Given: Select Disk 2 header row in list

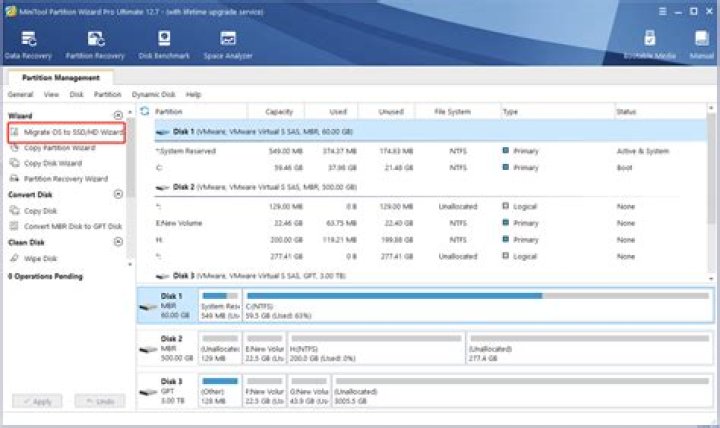Looking at the screenshot, I should (x=431, y=187).
